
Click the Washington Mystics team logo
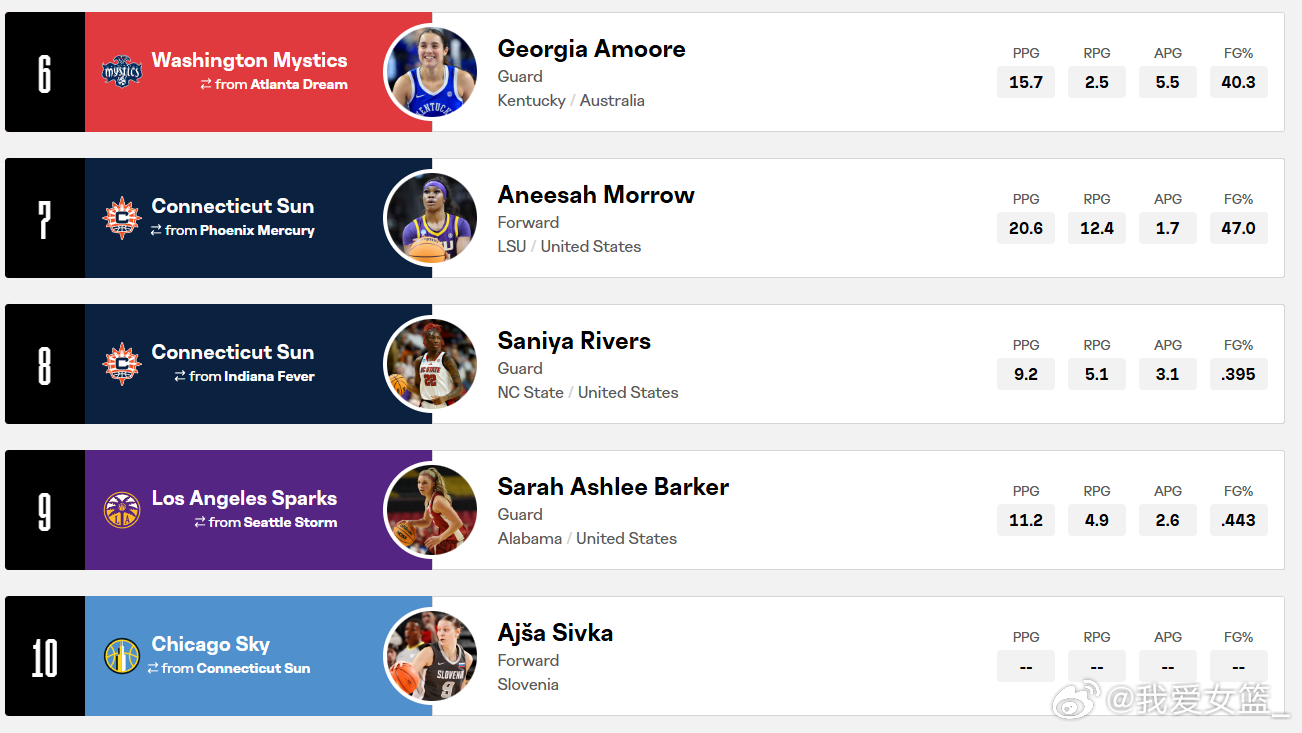[x=122, y=72]
